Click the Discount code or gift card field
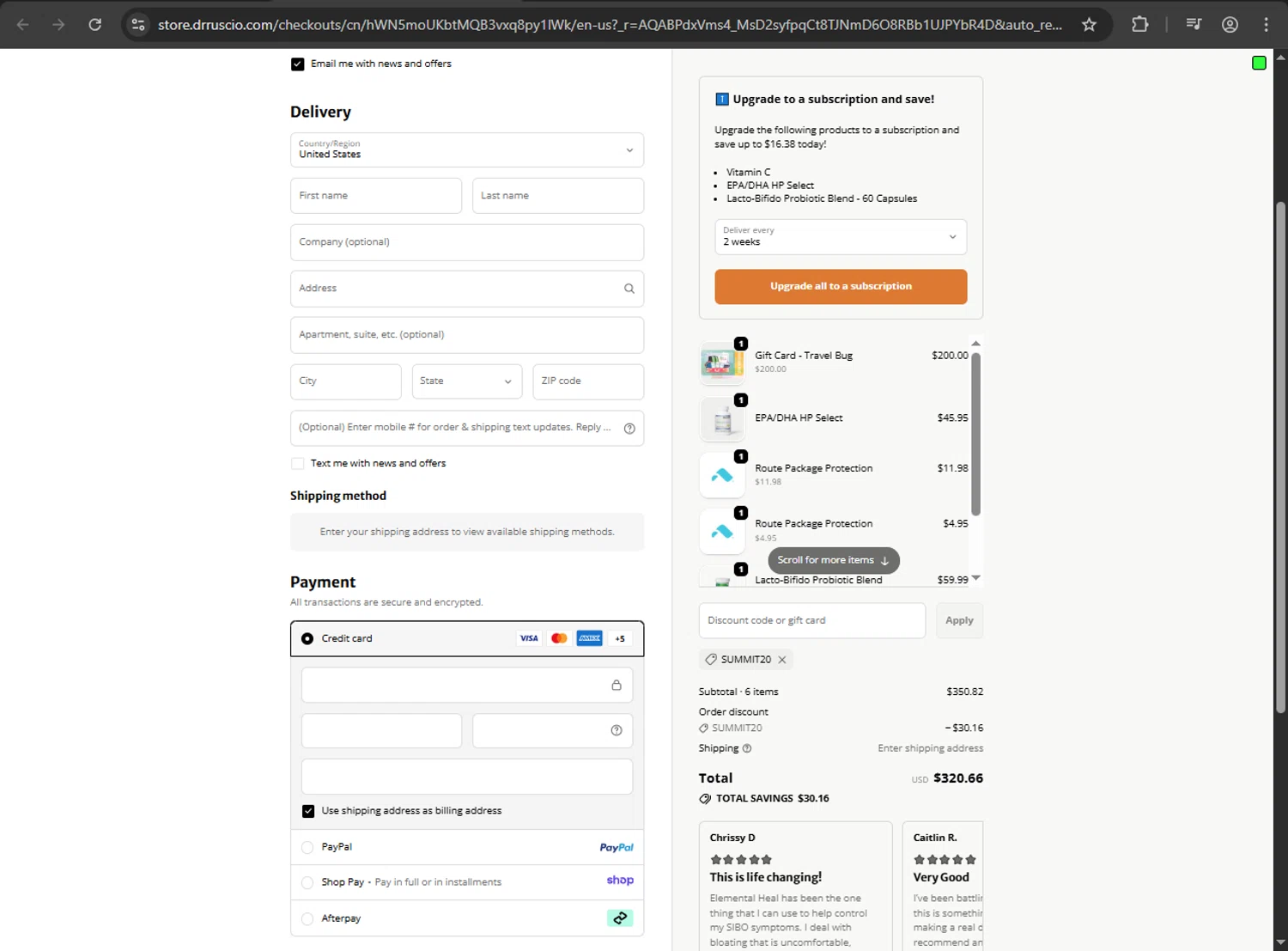Screen dimensions: 1288x951 (812, 620)
